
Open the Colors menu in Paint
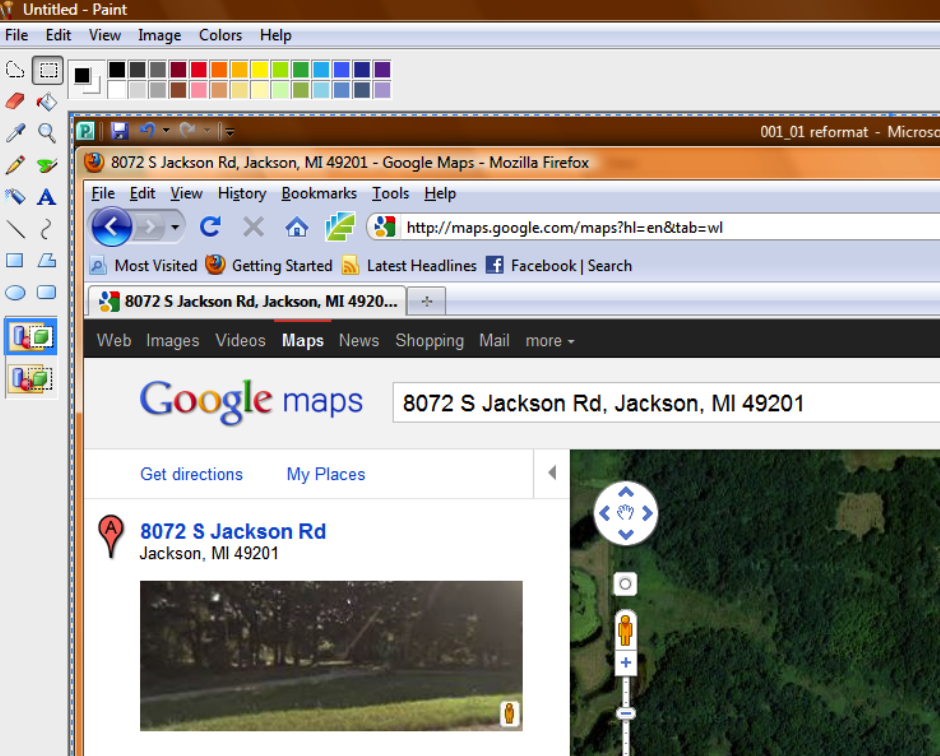[220, 35]
